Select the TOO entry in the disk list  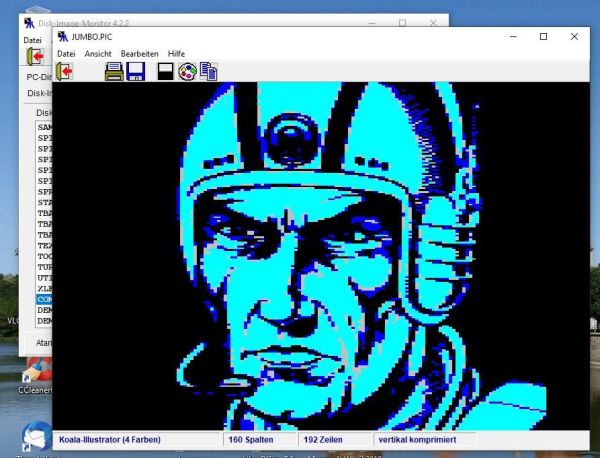click(x=44, y=256)
